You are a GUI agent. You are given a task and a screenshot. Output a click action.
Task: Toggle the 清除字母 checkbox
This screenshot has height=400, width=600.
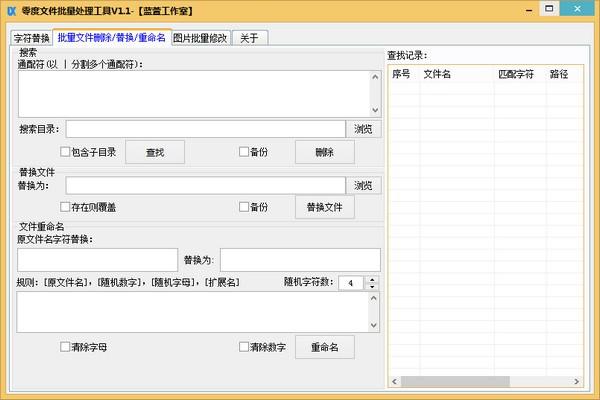pyautogui.click(x=66, y=347)
